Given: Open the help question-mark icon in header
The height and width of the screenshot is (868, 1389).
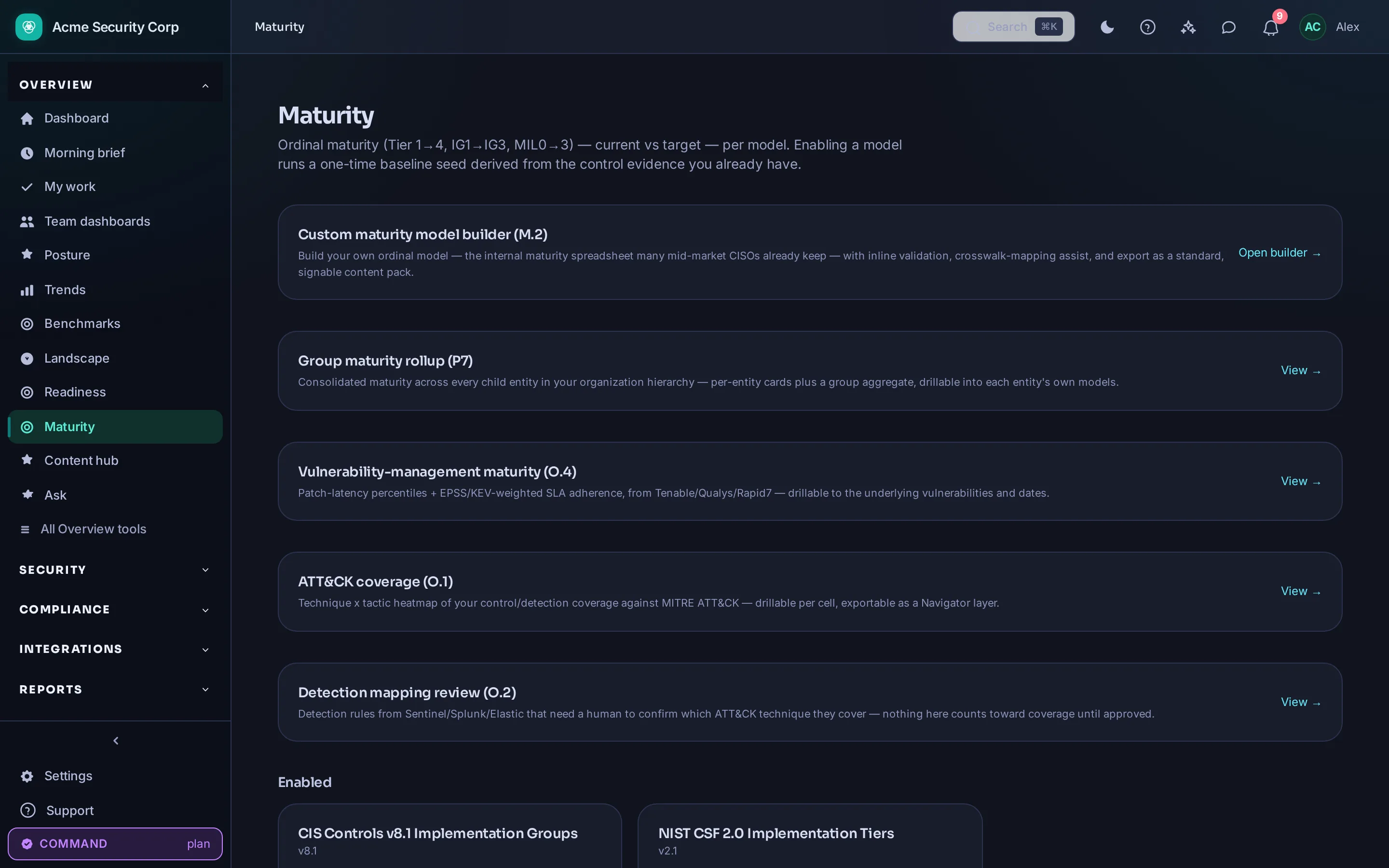Looking at the screenshot, I should (x=1147, y=27).
